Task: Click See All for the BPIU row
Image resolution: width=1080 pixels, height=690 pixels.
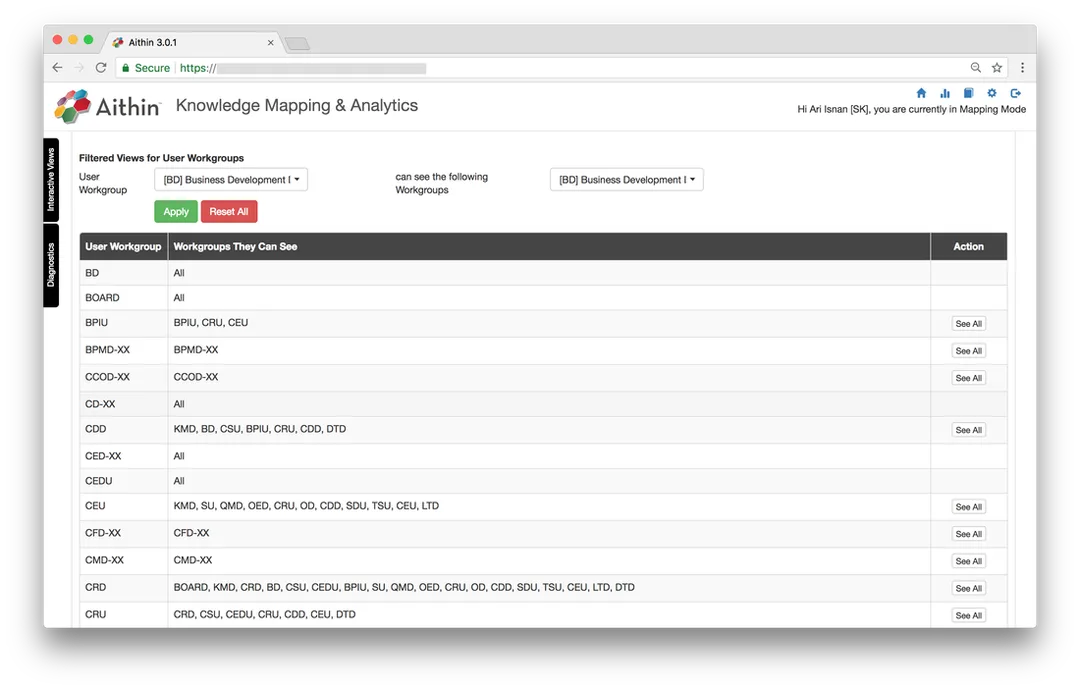Action: click(968, 324)
